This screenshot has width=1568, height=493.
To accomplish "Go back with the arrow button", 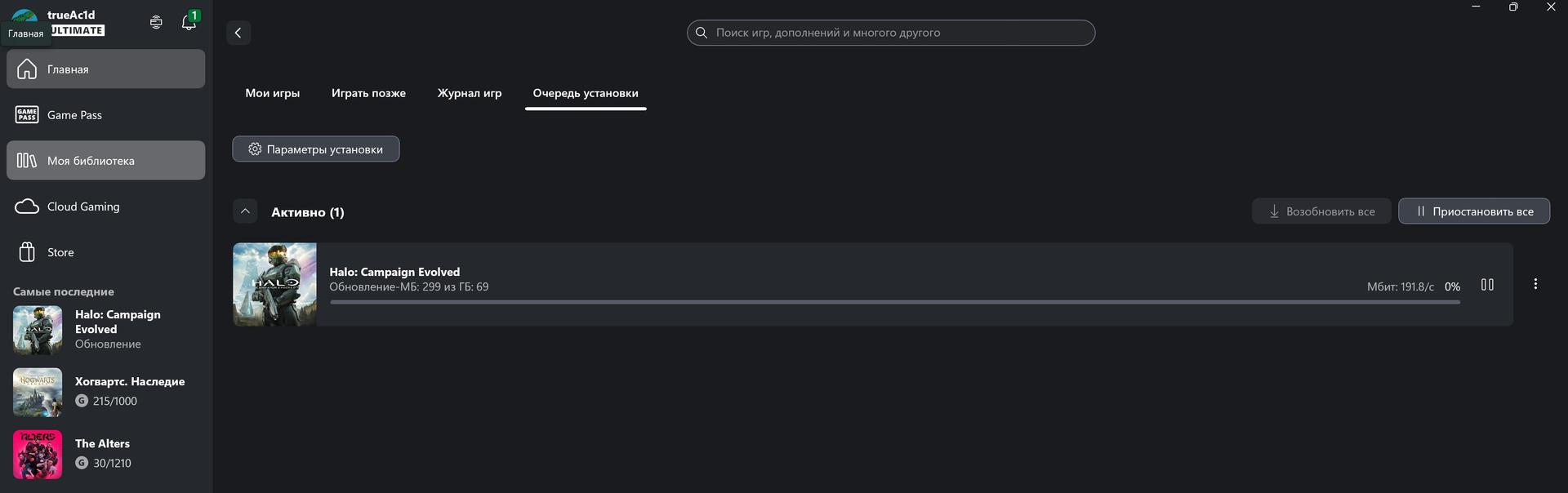I will [238, 33].
